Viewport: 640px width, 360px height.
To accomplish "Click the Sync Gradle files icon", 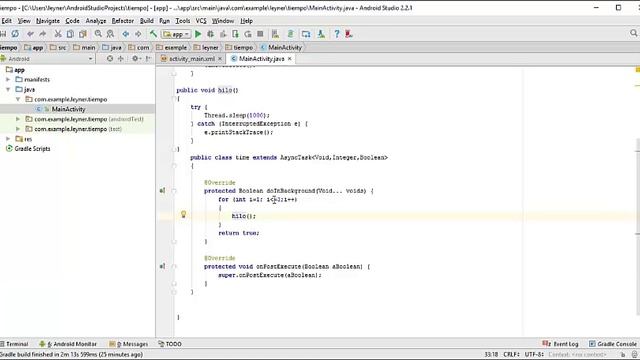I will coord(291,34).
